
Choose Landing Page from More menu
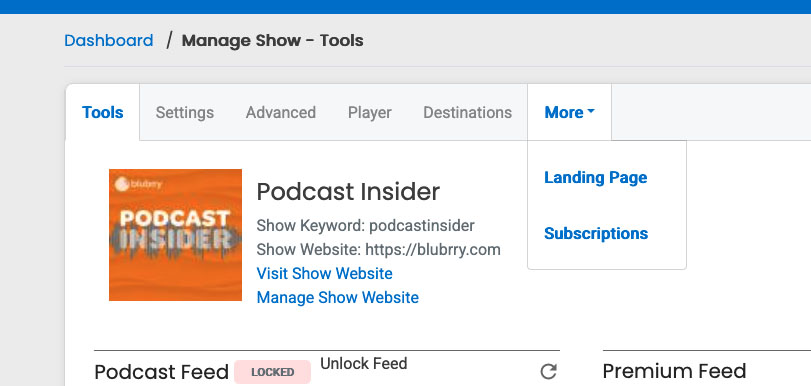[x=595, y=177]
